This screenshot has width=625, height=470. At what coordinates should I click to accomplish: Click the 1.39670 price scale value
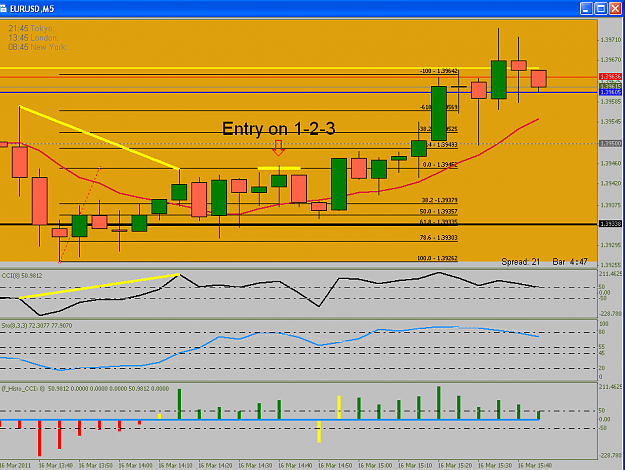pyautogui.click(x=611, y=60)
